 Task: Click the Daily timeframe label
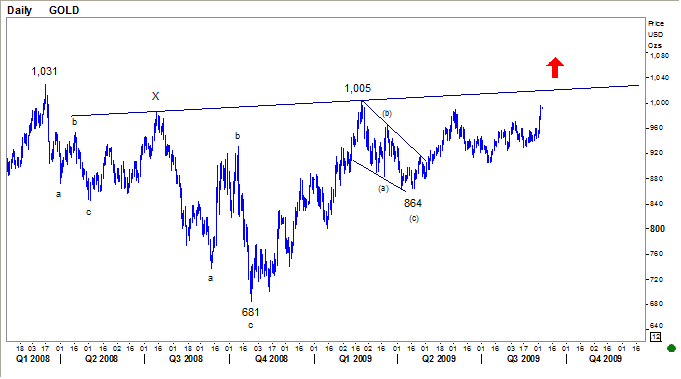20,10
